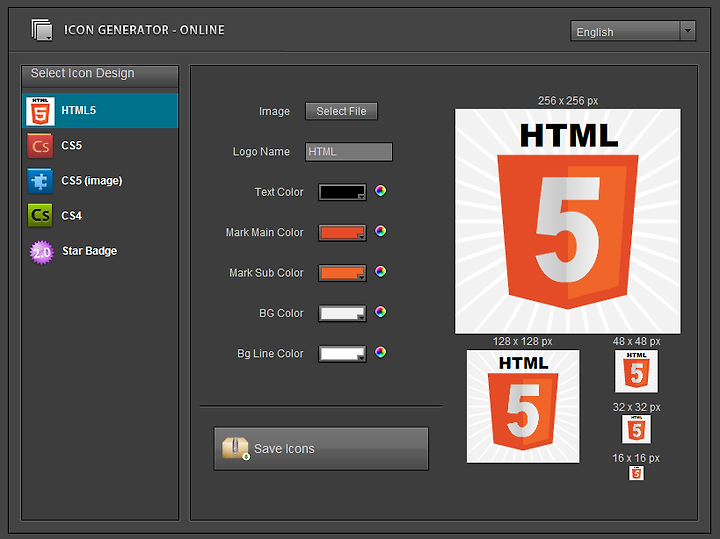
Task: Click the ICON GENERATOR - ONLINE title
Action: (144, 30)
